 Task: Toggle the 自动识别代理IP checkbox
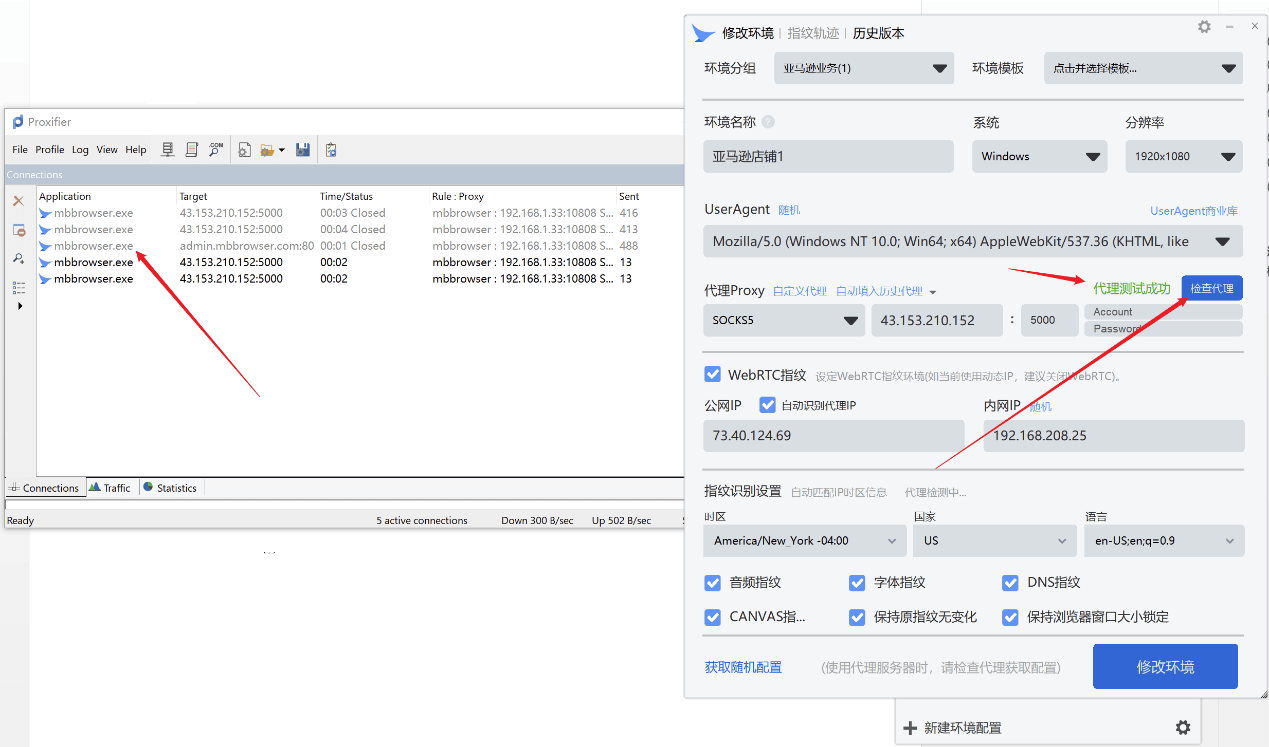point(767,404)
